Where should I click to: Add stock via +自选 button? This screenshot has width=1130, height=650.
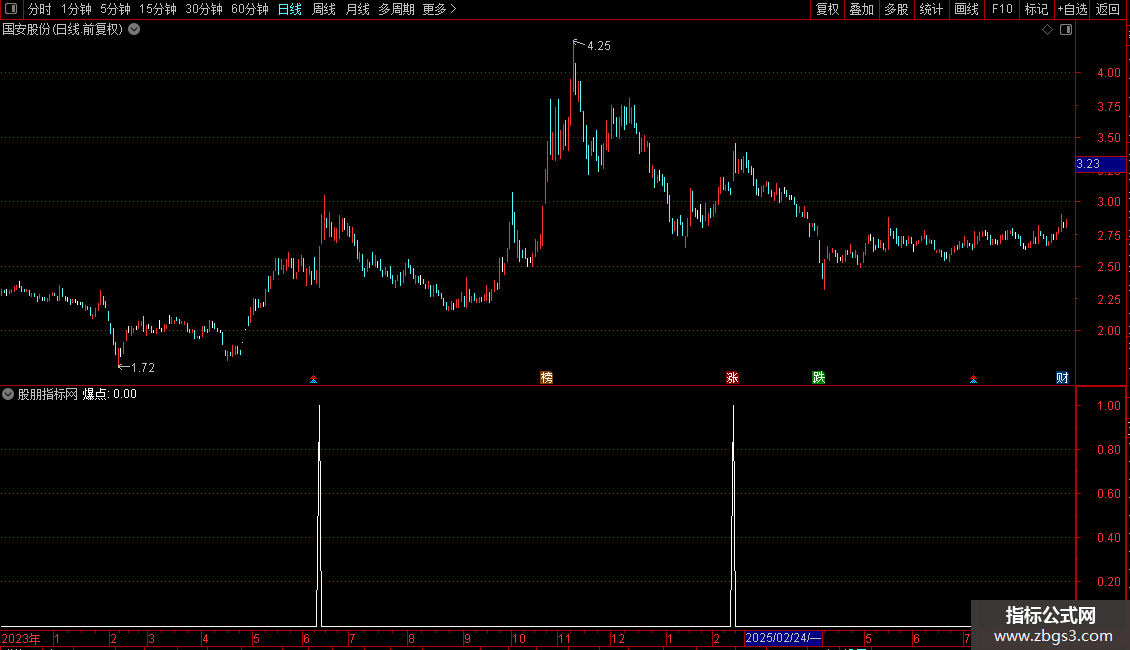click(1072, 9)
